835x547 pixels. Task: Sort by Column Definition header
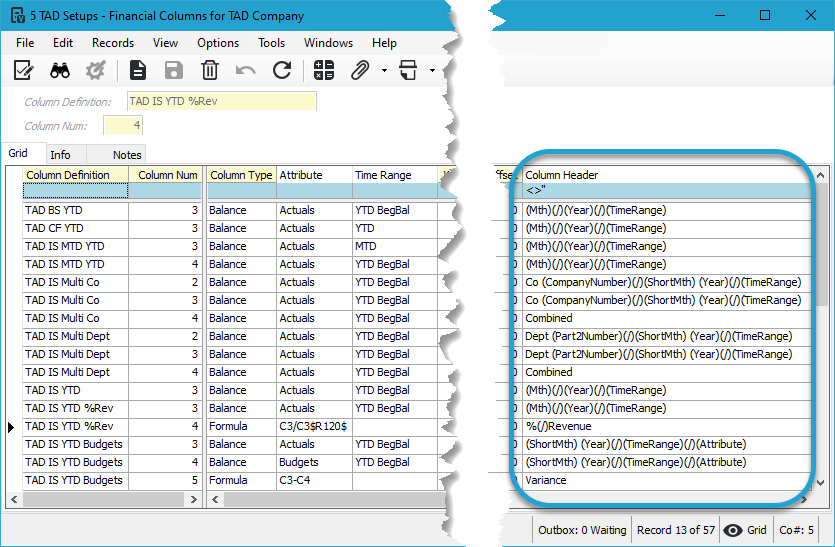(75, 175)
